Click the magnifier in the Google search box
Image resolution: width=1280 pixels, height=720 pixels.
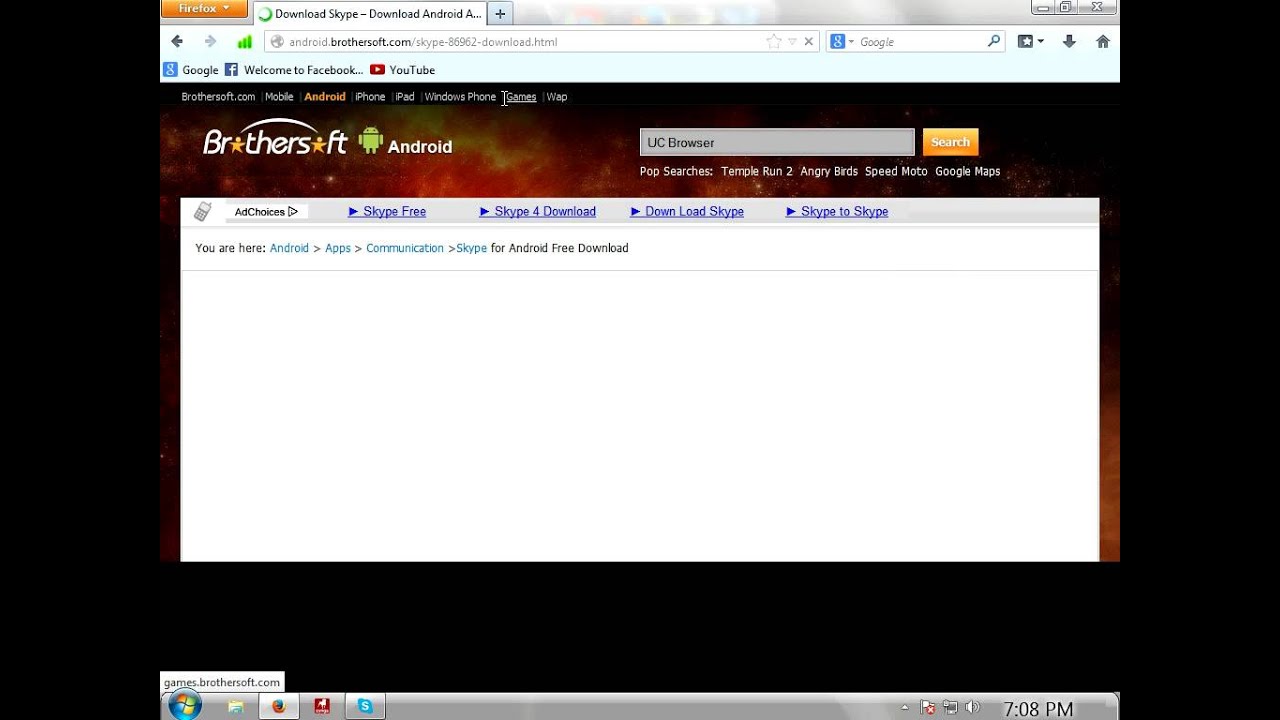pyautogui.click(x=994, y=41)
